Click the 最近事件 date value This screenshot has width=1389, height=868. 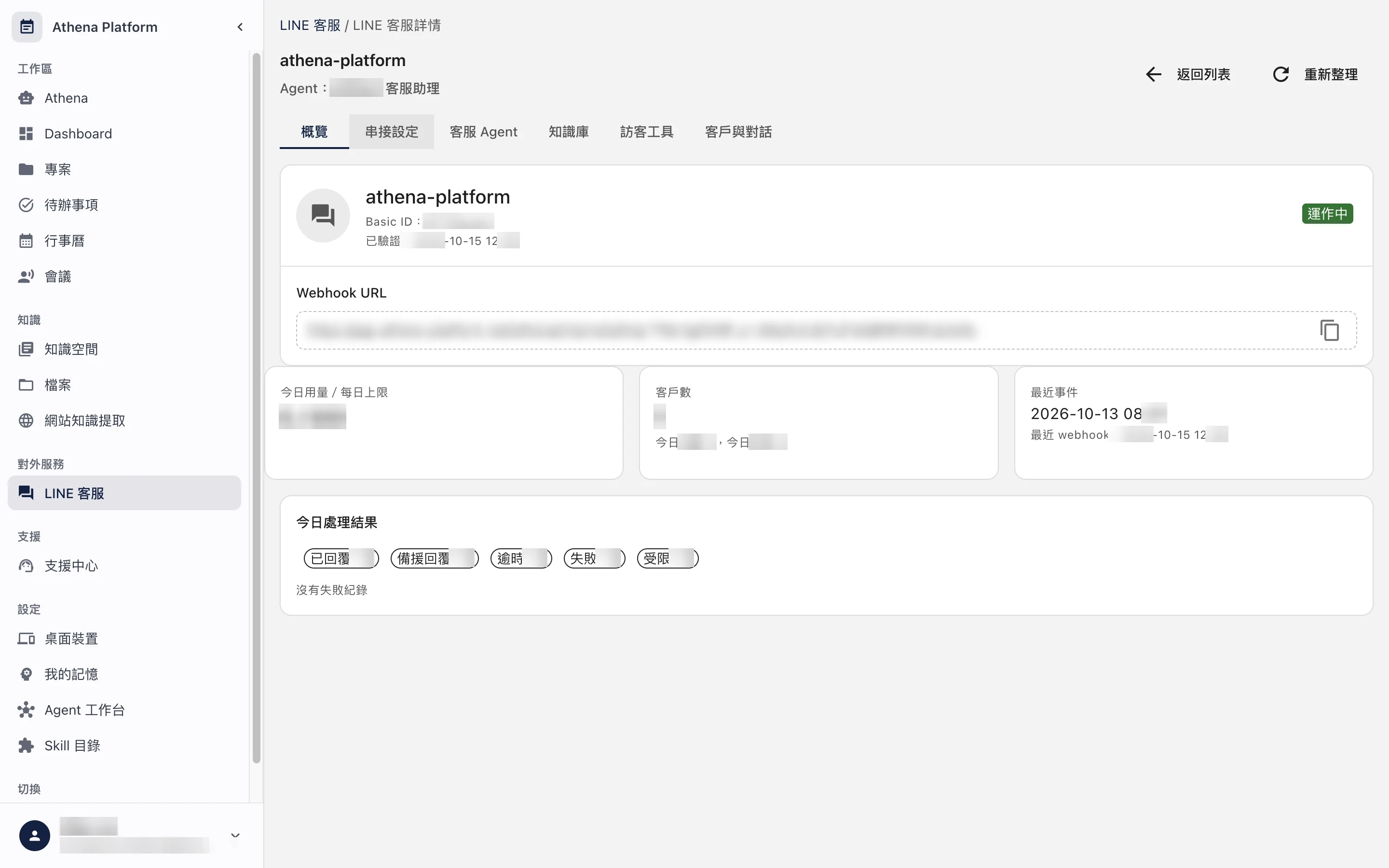pos(1098,413)
